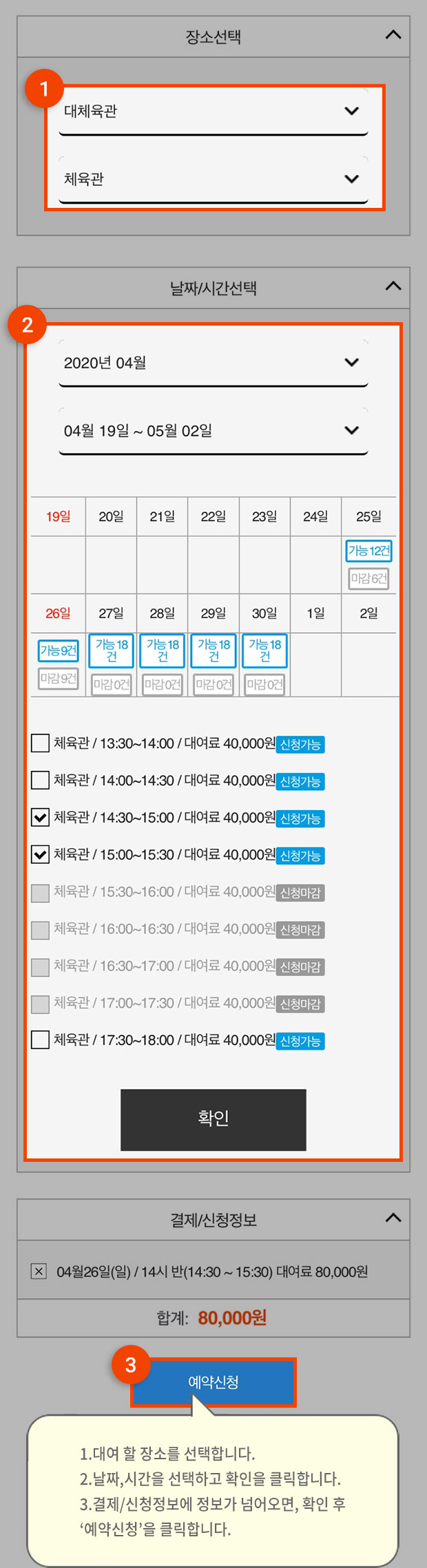Open the 2020년 04월 month dropdown
The width and height of the screenshot is (427, 1568).
(x=213, y=363)
